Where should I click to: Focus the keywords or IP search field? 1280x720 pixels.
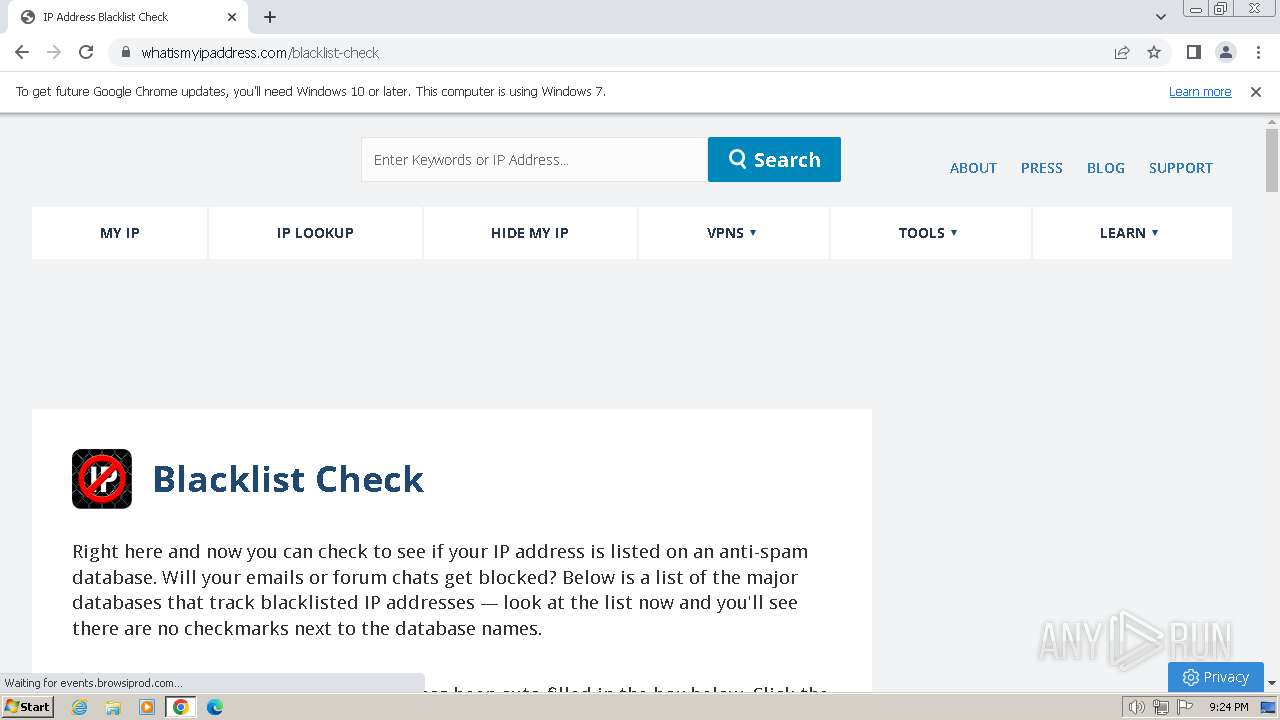coord(534,160)
